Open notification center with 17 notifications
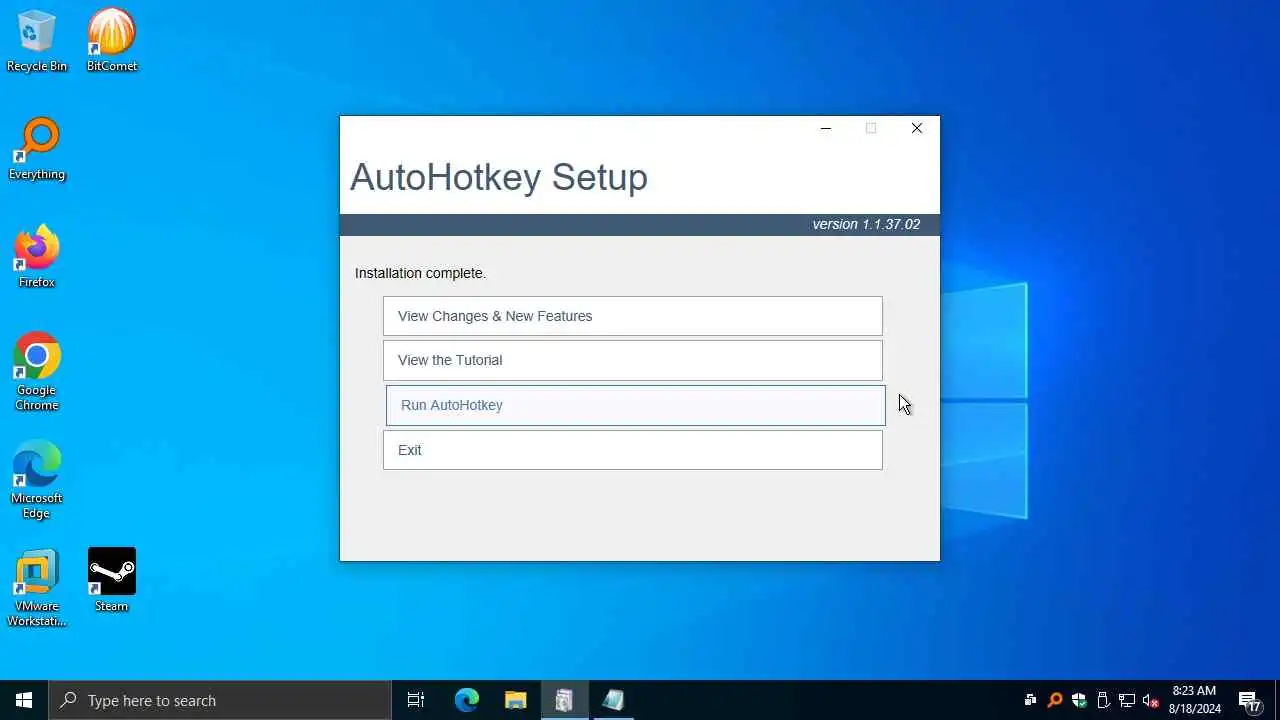Viewport: 1280px width, 720px height. pyautogui.click(x=1250, y=700)
